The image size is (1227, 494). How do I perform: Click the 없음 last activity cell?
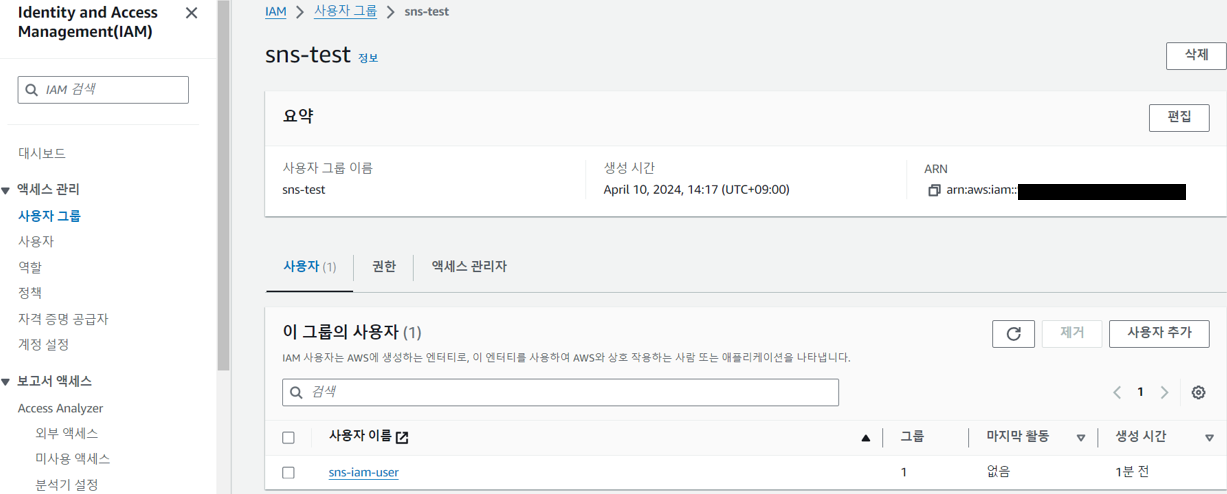coord(998,472)
